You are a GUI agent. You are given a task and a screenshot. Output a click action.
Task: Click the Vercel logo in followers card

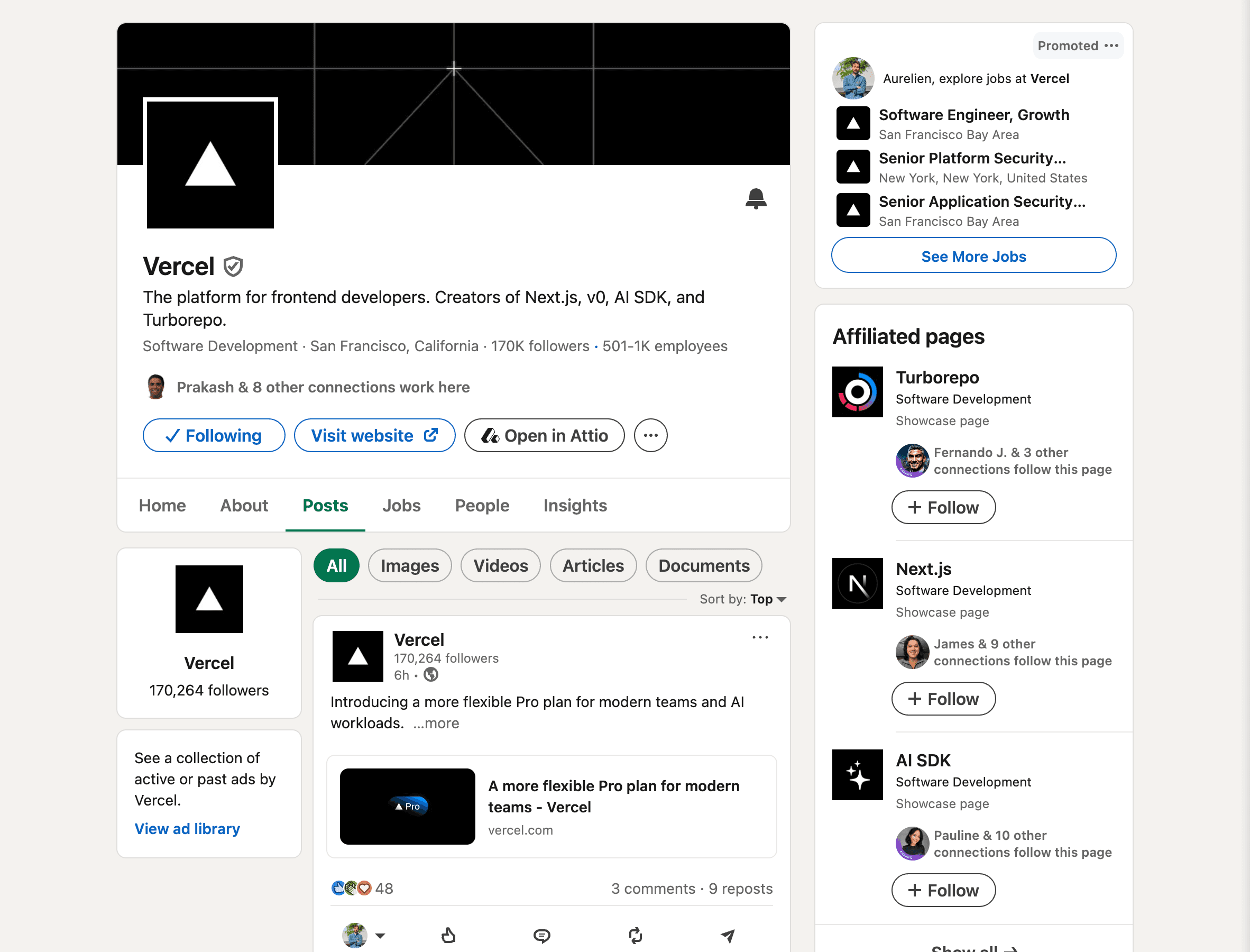coord(209,599)
